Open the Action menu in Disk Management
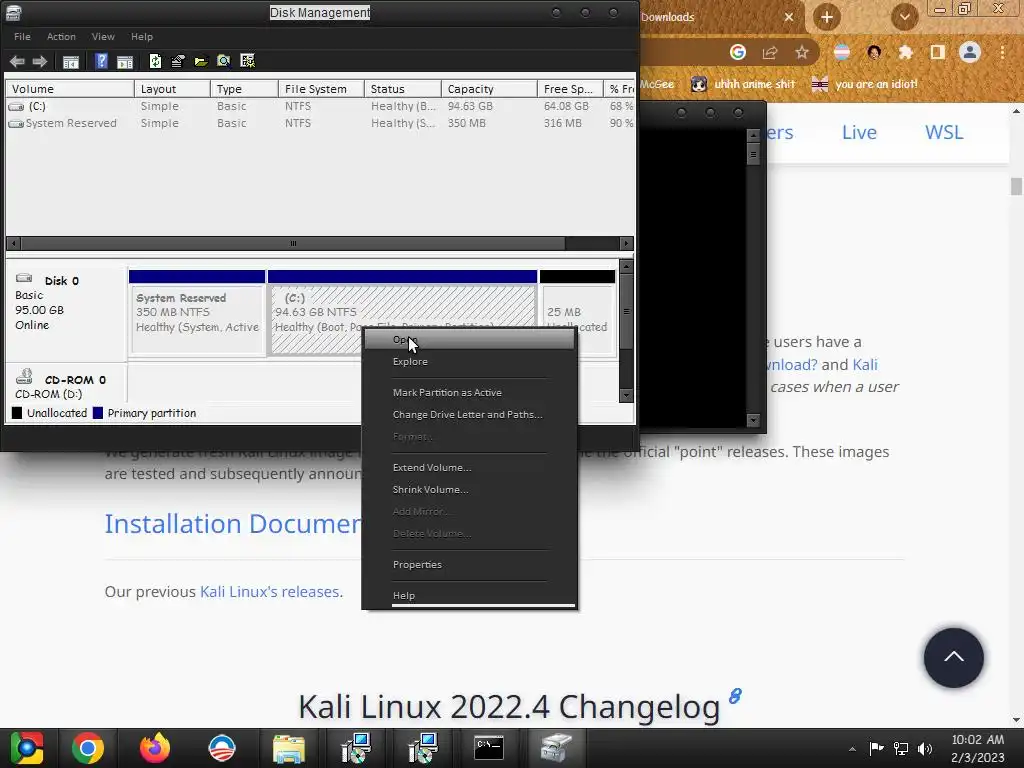 (61, 37)
